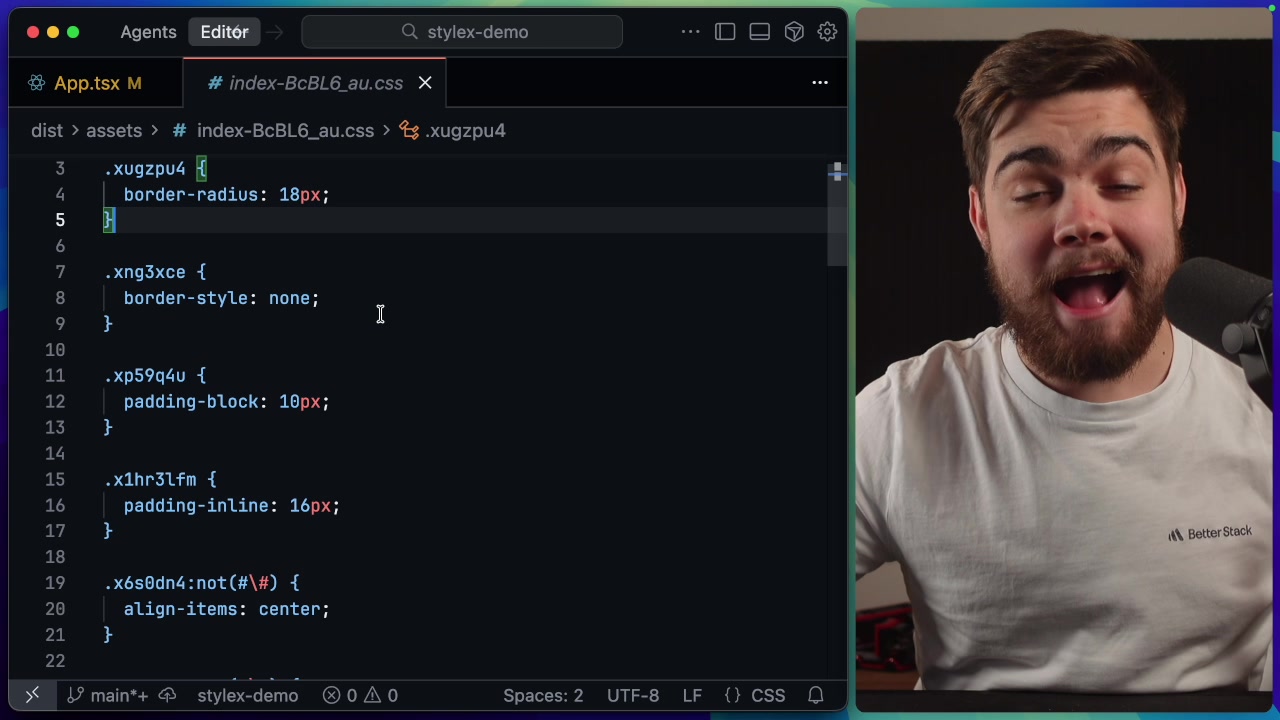Toggle the left dock panel icon
This screenshot has height=720, width=1280.
point(725,31)
